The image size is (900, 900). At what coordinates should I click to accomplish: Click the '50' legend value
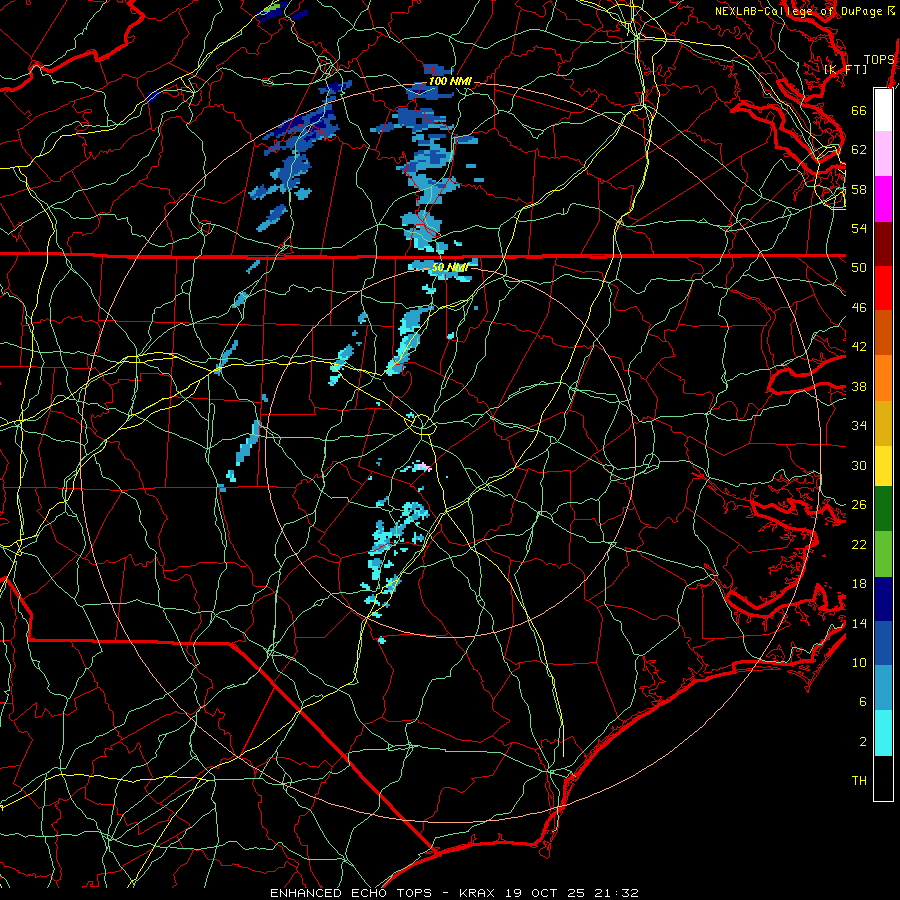pos(859,267)
